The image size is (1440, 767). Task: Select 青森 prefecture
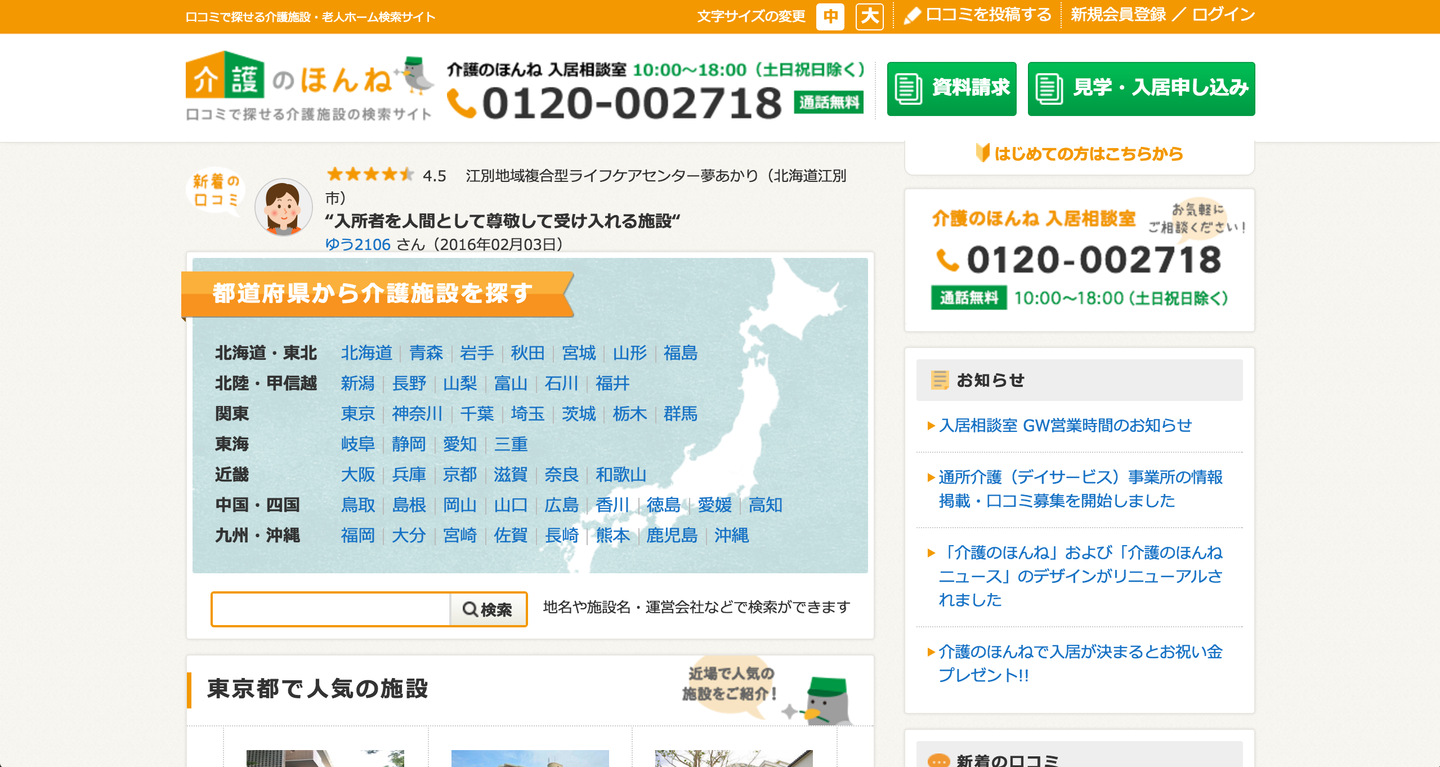426,353
